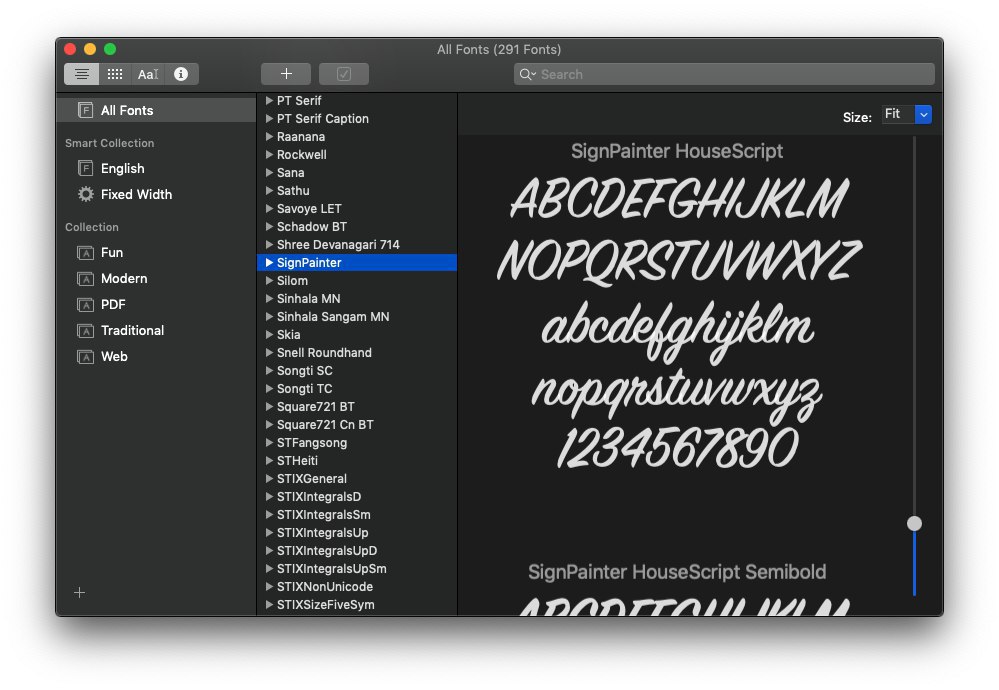
Task: Switch to Sample preview mode
Action: 82,74
